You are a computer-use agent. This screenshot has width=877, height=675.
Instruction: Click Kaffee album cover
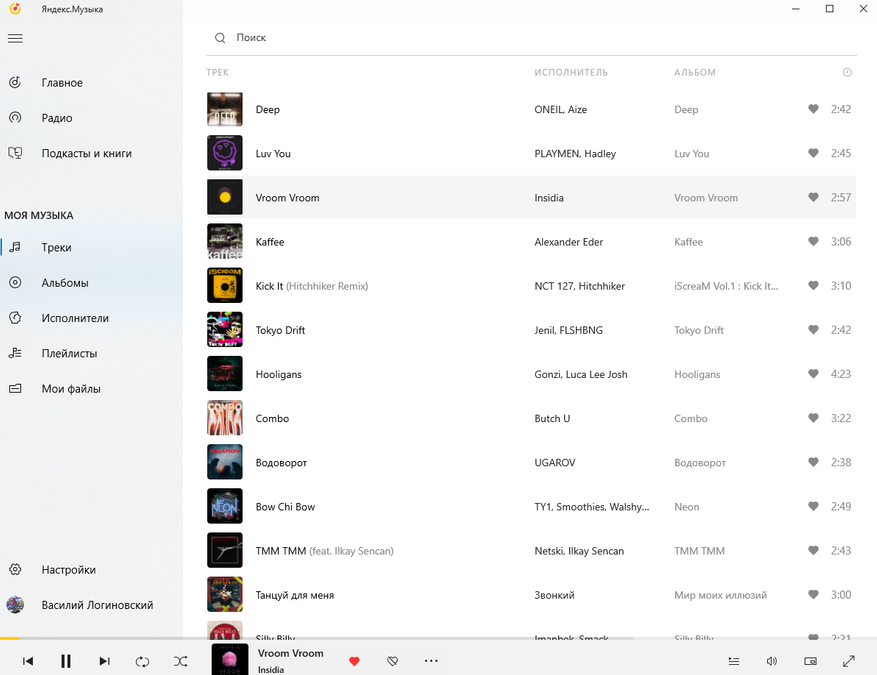(x=225, y=242)
